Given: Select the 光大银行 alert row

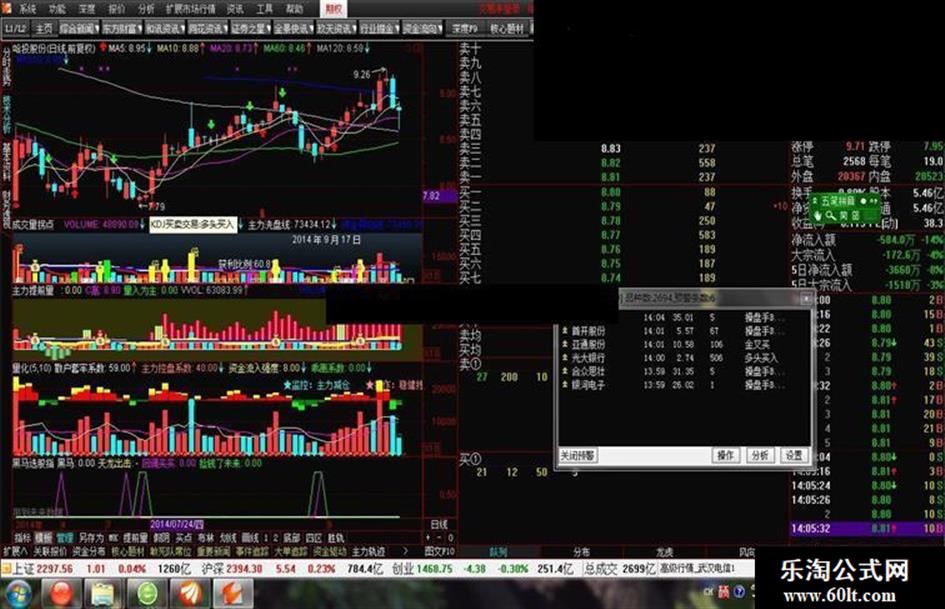Looking at the screenshot, I should tap(684, 358).
